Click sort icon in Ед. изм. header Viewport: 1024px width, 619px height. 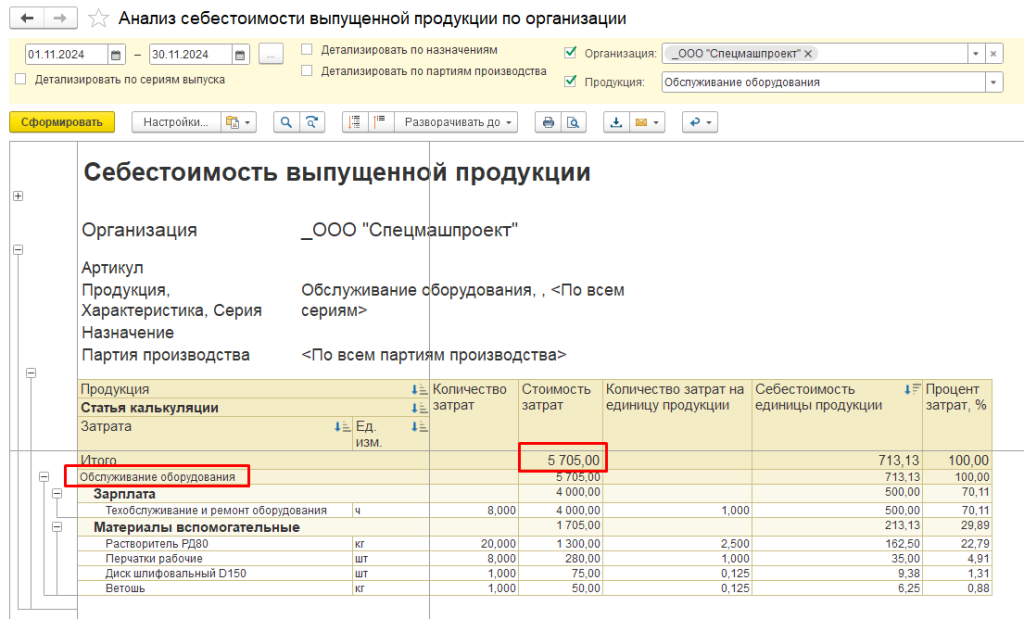point(419,426)
